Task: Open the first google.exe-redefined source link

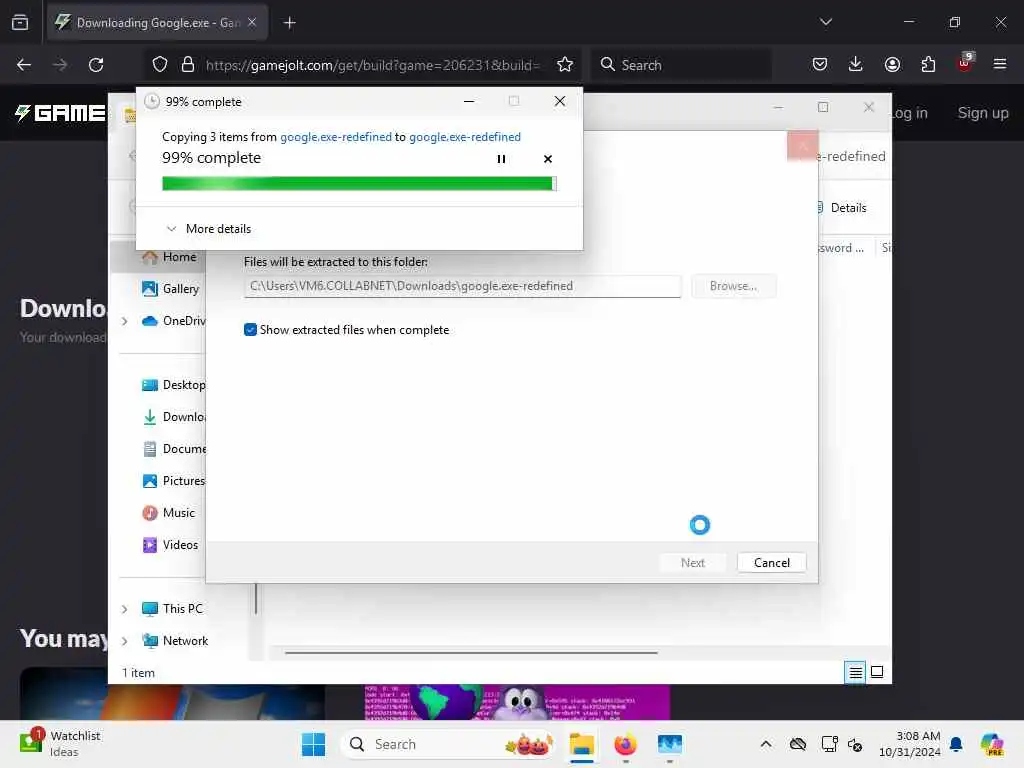Action: click(x=336, y=136)
